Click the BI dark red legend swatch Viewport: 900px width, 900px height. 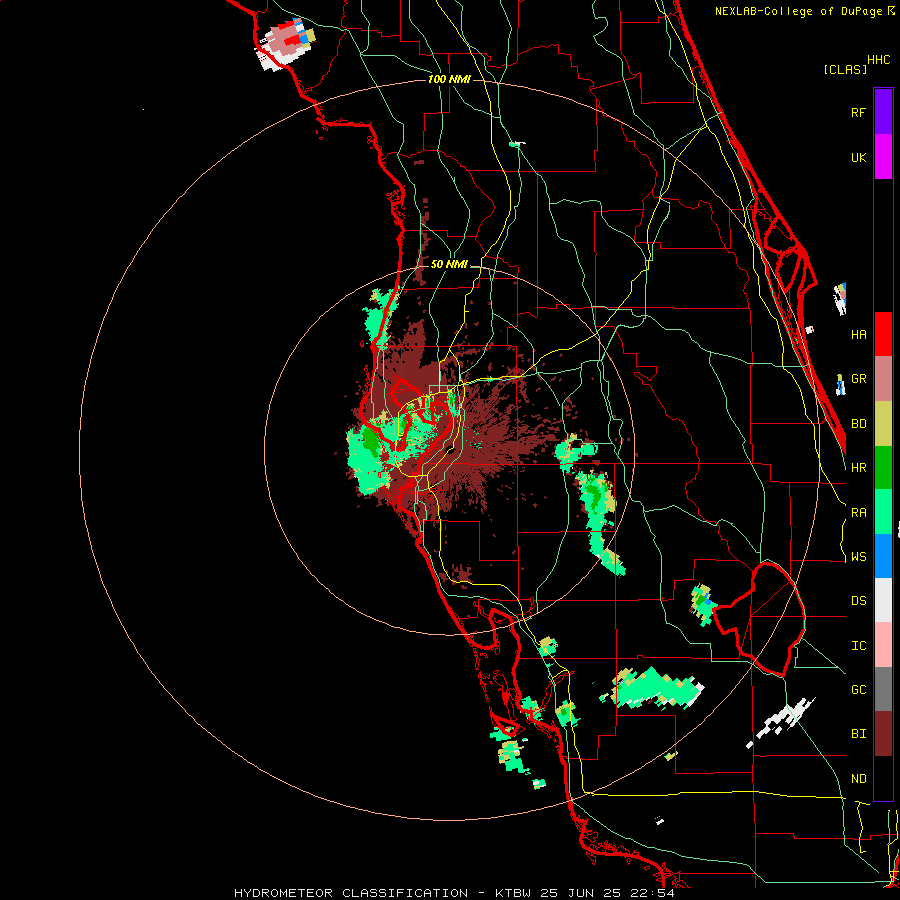(883, 734)
